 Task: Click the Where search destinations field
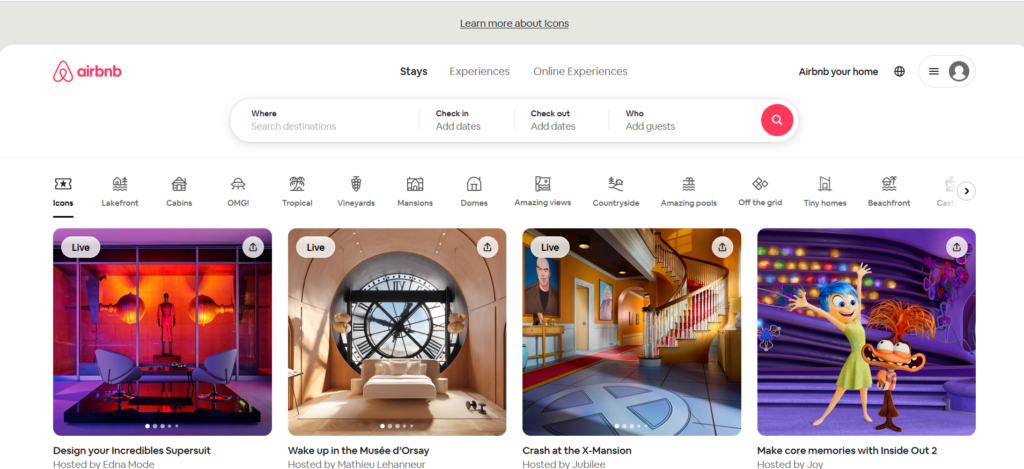325,120
